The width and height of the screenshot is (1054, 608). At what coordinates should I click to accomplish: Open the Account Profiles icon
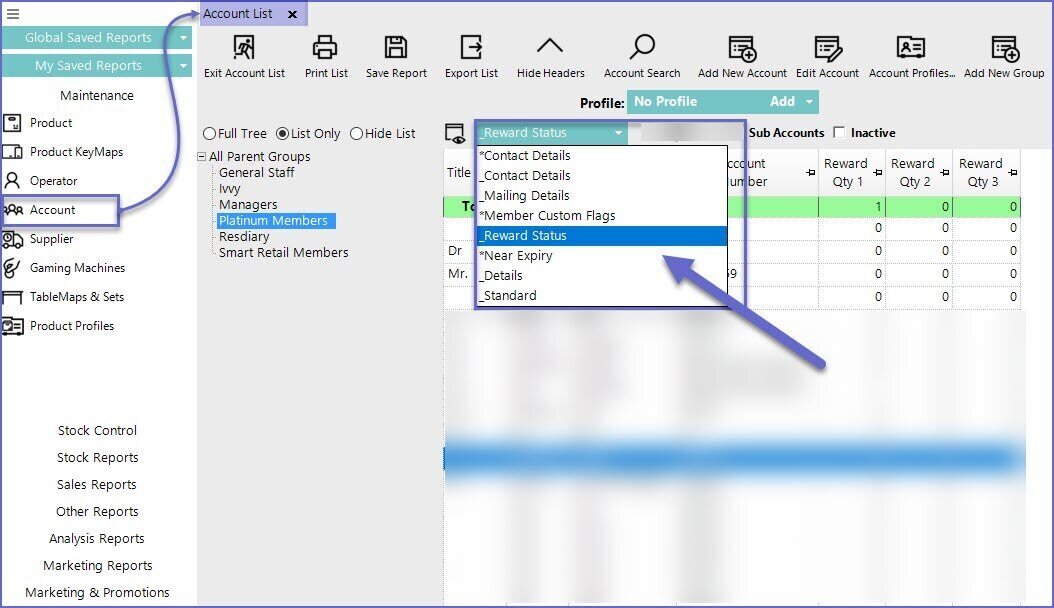[911, 48]
